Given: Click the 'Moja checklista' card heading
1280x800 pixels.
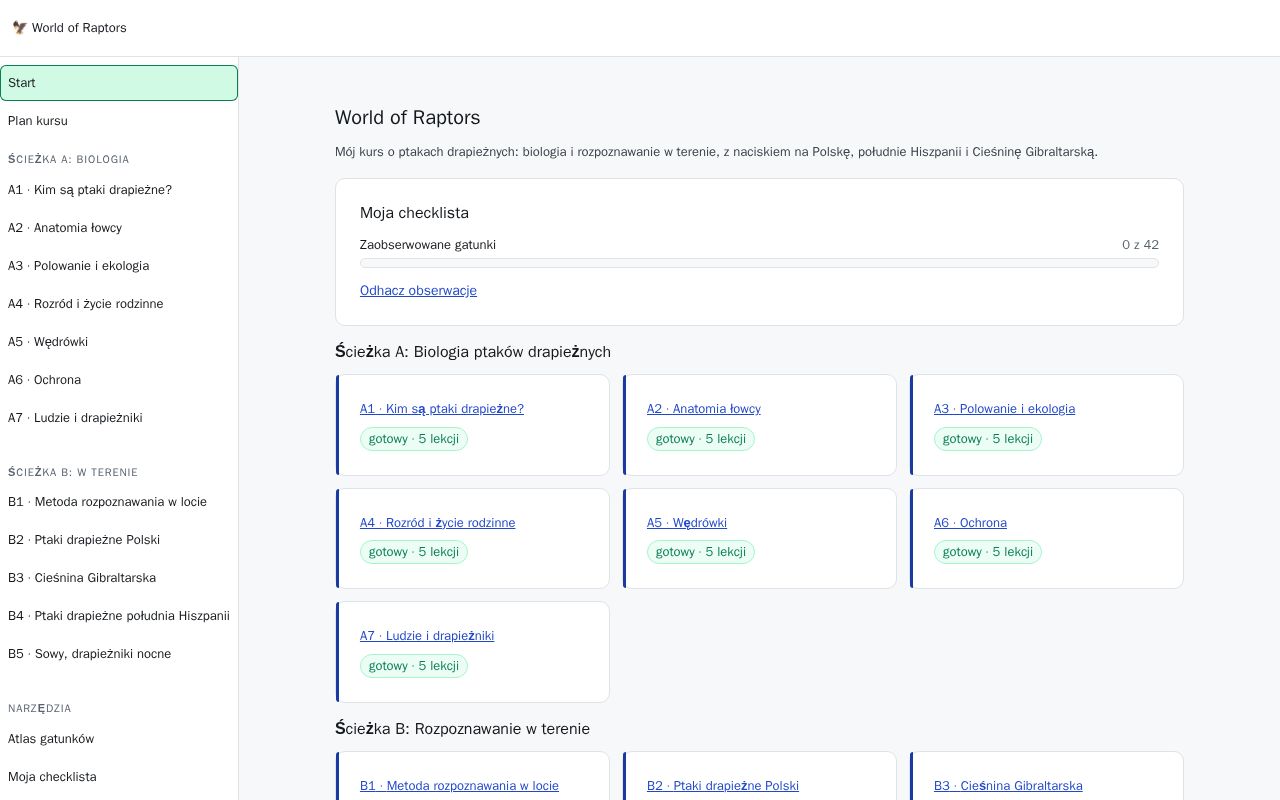Looking at the screenshot, I should pos(414,213).
